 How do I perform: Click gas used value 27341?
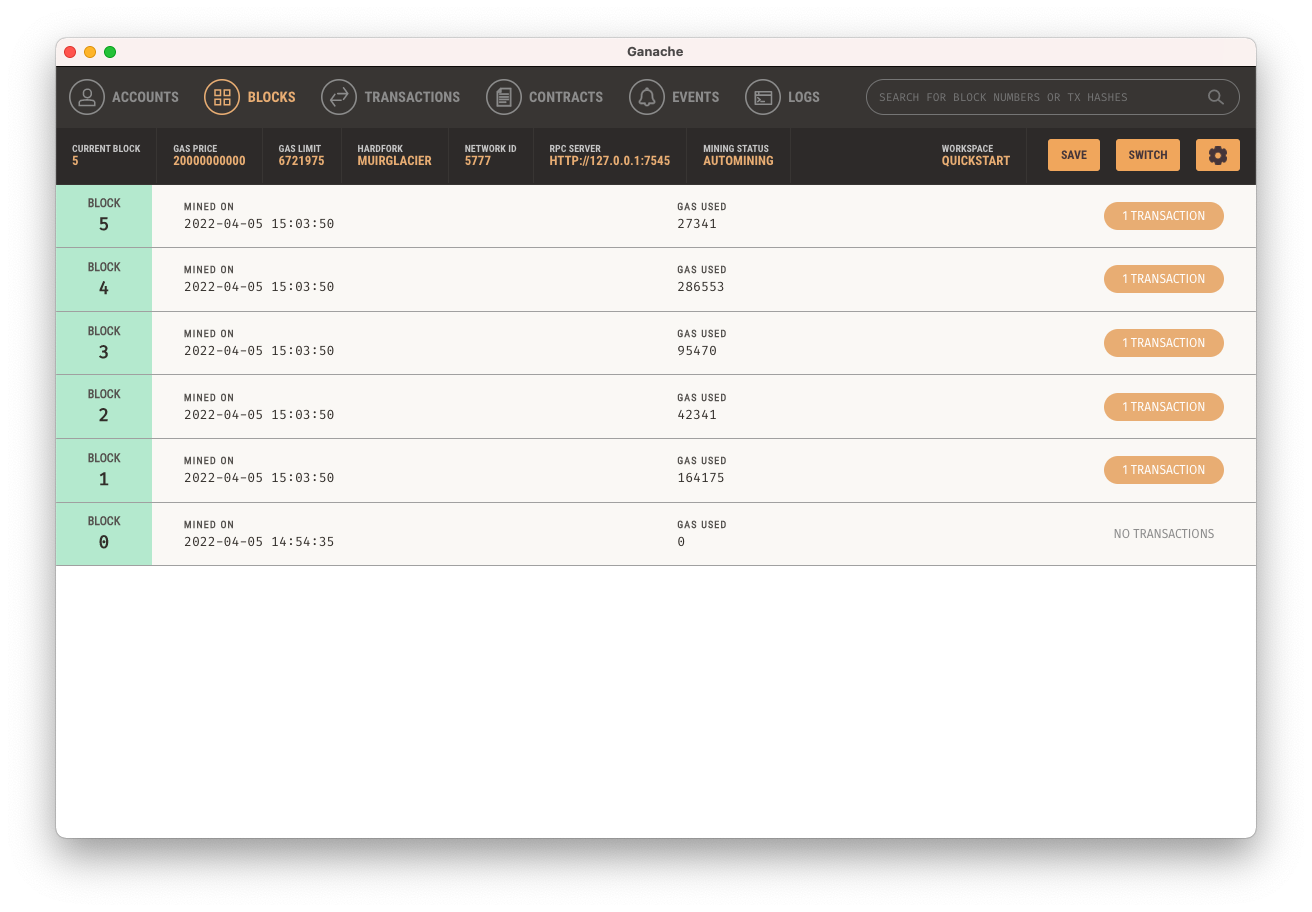pyautogui.click(x=697, y=224)
